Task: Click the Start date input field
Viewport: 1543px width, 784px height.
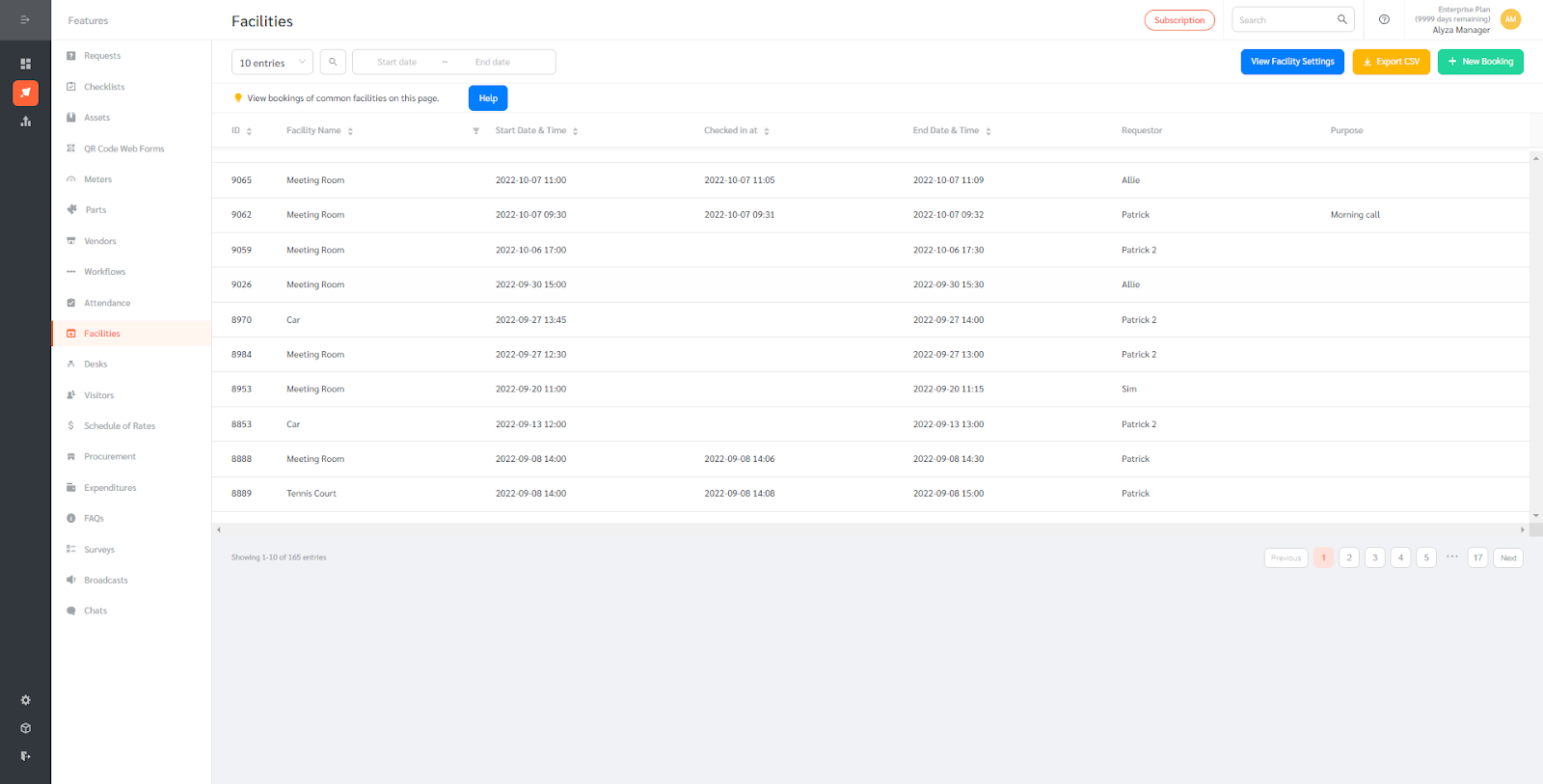Action: (397, 62)
